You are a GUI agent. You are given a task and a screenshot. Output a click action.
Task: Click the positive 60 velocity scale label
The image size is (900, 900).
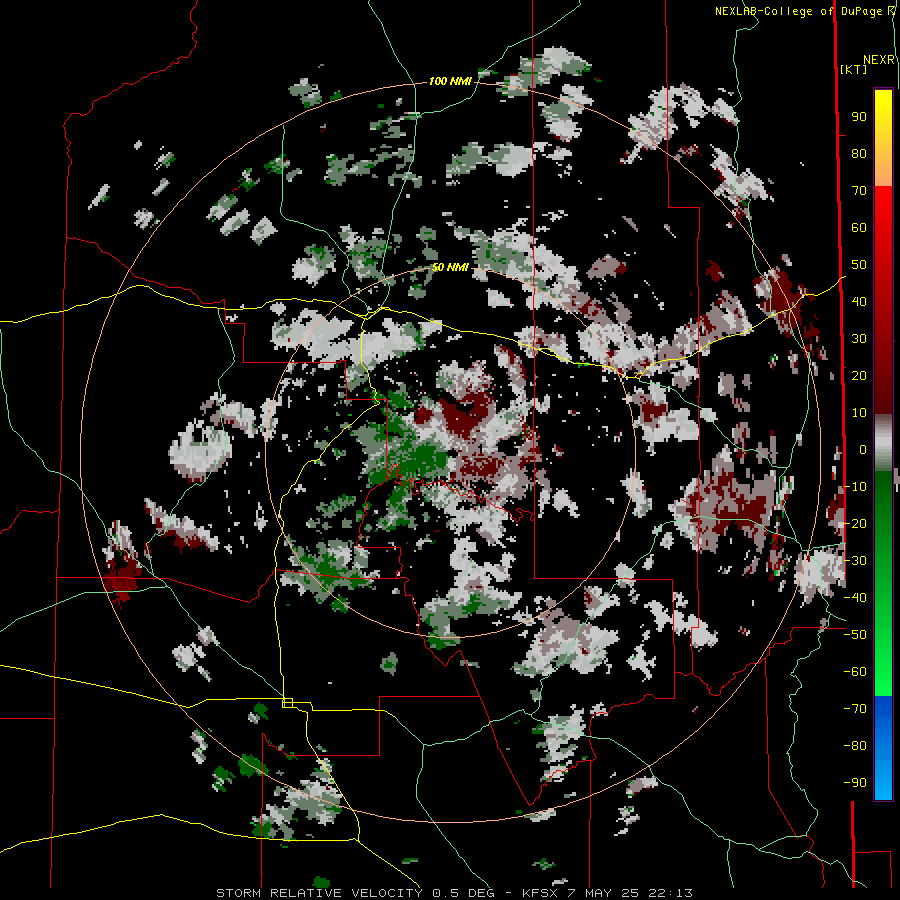pos(859,227)
